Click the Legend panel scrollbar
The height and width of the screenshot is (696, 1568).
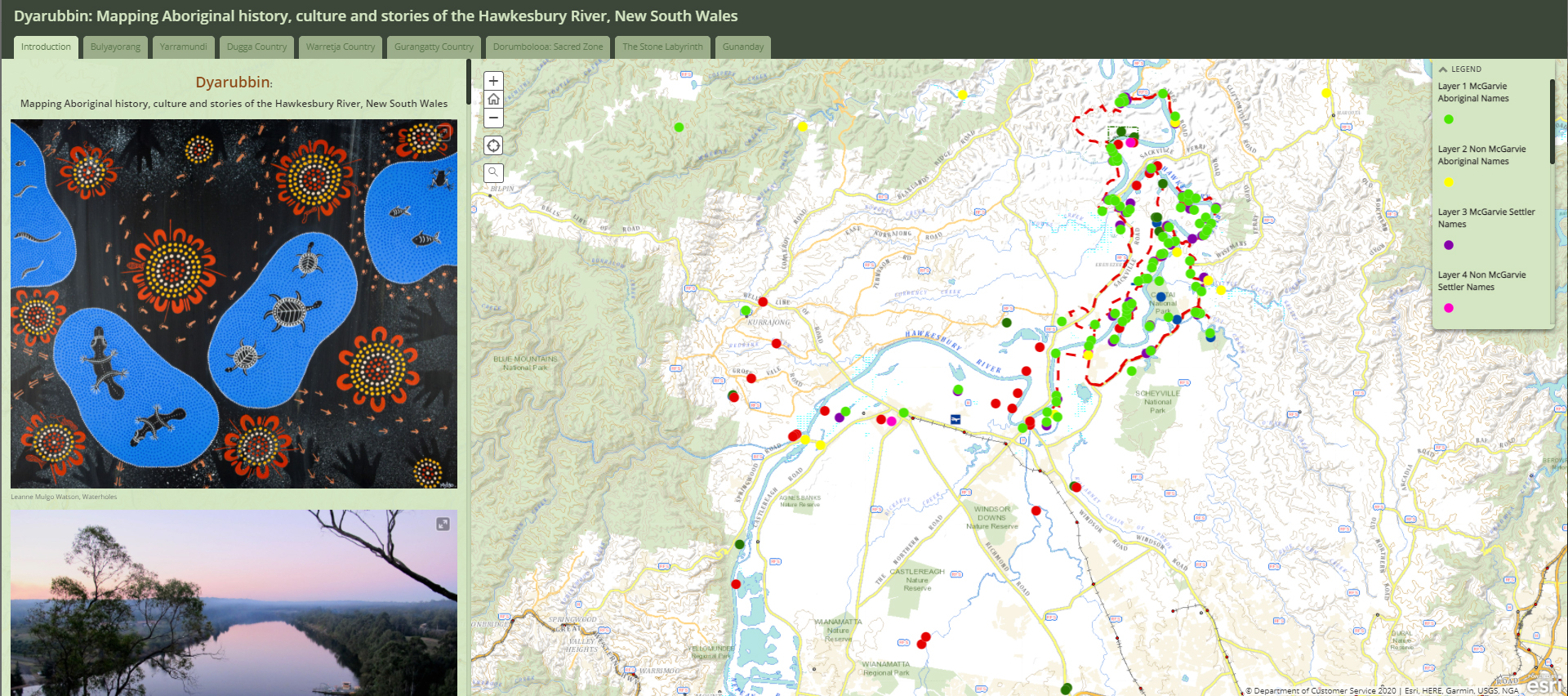(x=1552, y=121)
